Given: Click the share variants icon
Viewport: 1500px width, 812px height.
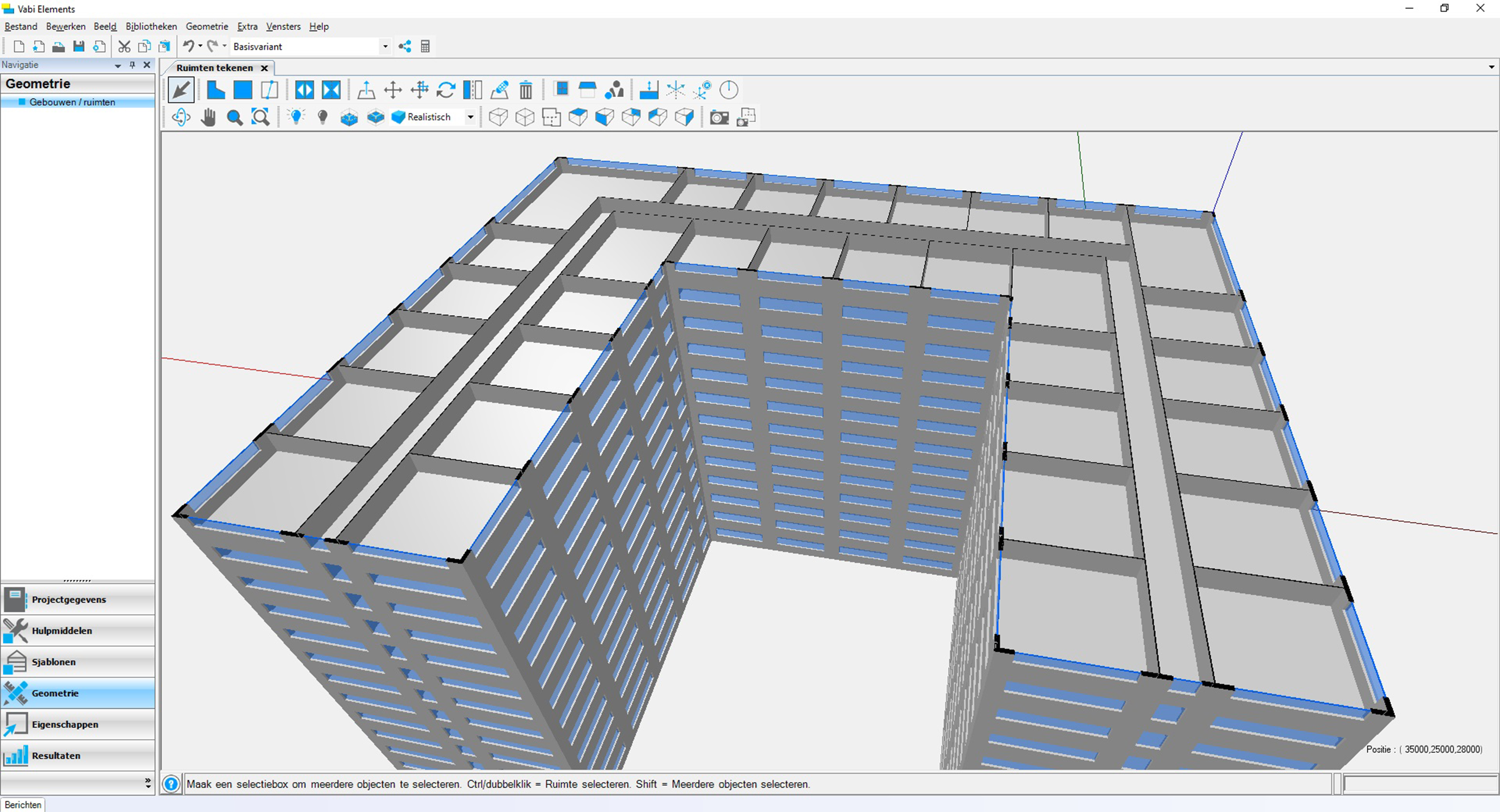Looking at the screenshot, I should pyautogui.click(x=405, y=46).
